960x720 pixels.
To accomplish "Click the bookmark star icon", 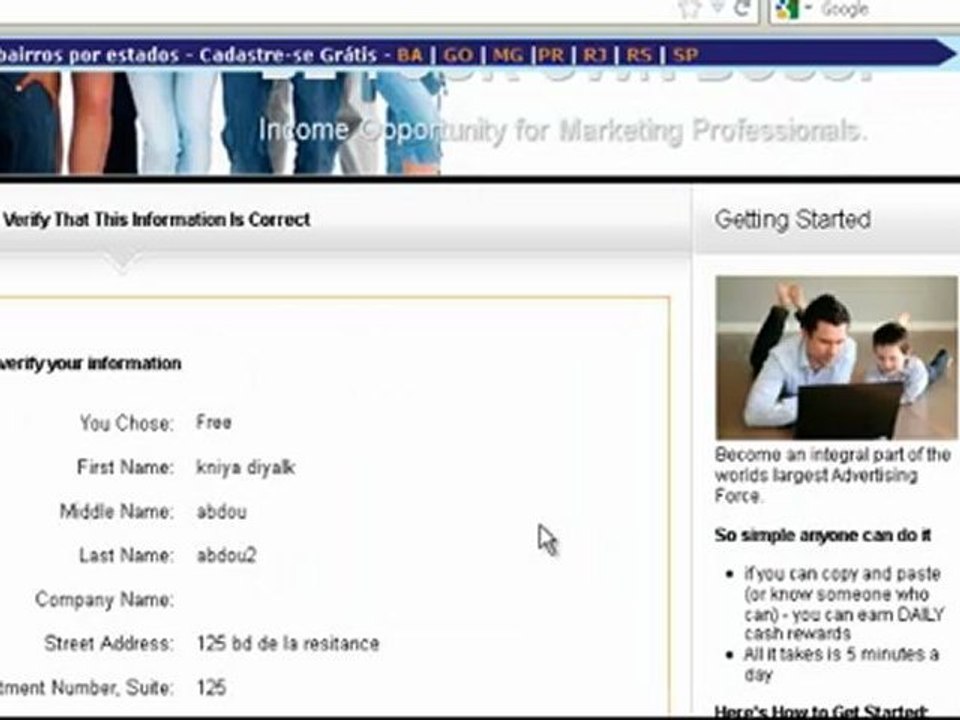I will [689, 9].
